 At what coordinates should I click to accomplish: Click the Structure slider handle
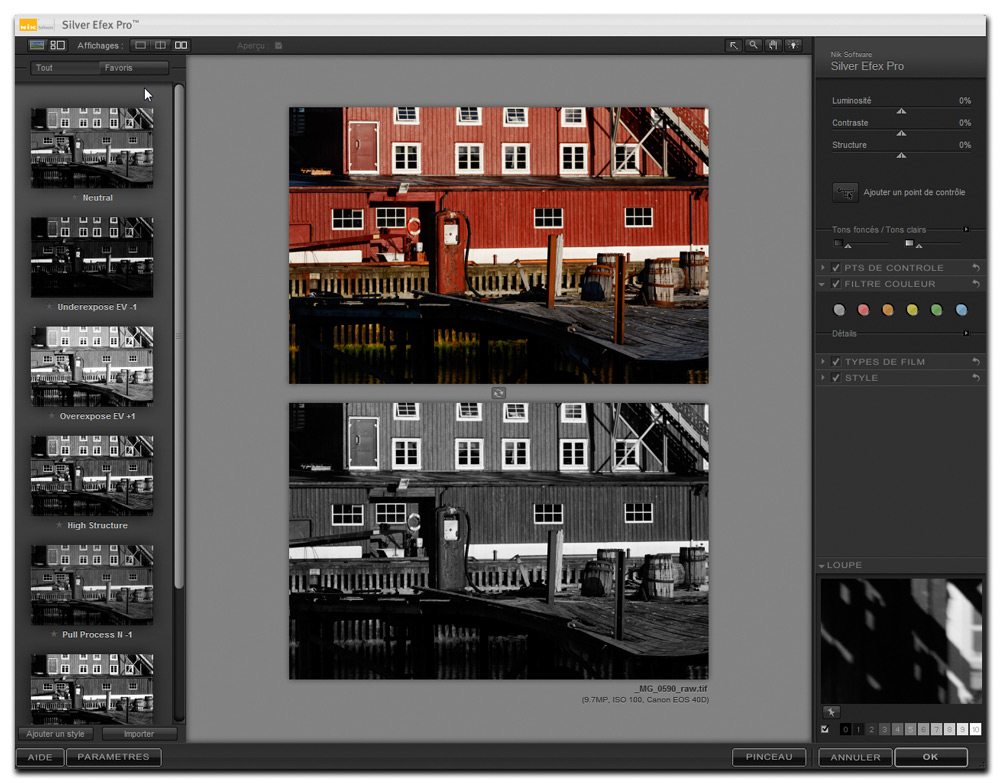click(901, 156)
